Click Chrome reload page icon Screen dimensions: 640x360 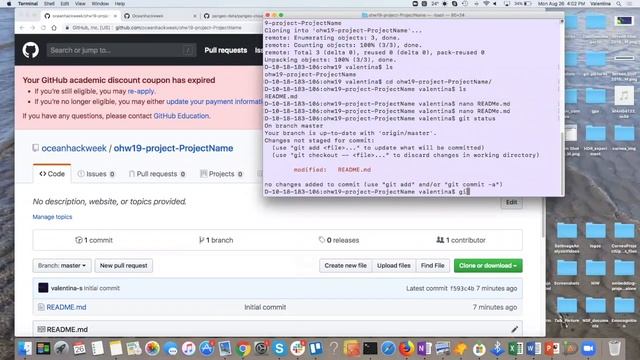point(43,28)
